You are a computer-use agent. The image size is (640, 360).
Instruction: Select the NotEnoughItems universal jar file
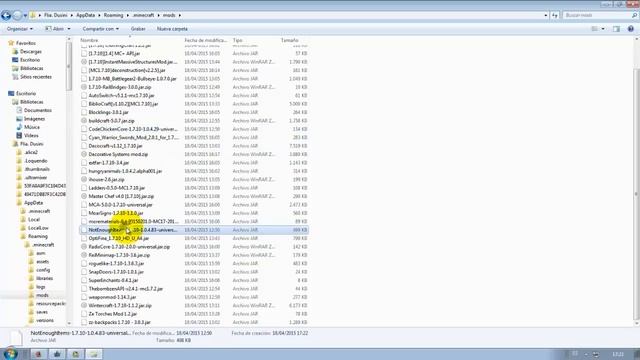point(194,230)
